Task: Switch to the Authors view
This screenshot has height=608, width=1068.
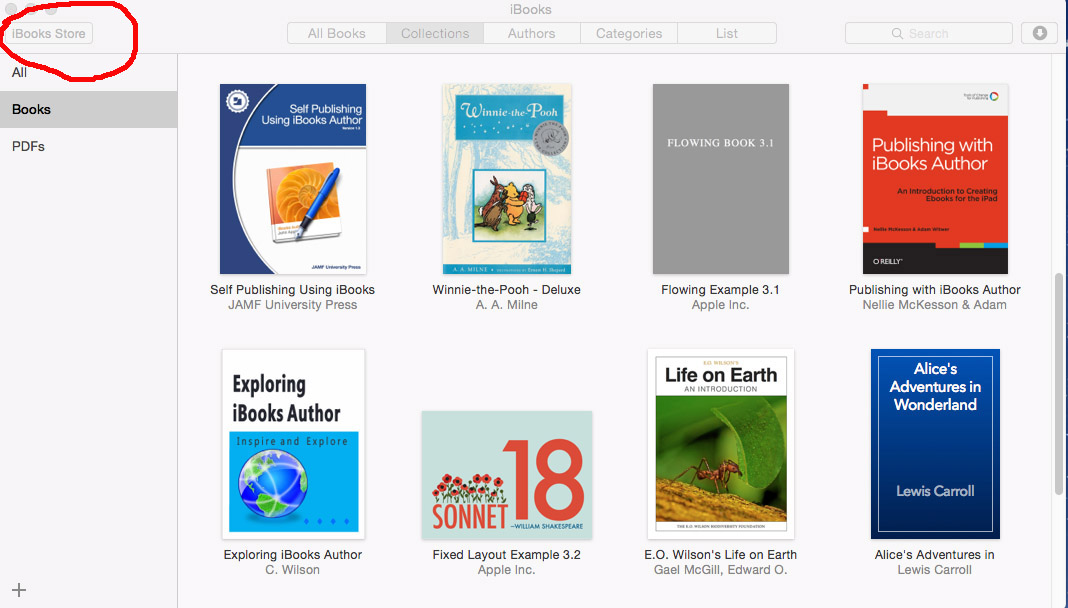Action: (532, 33)
